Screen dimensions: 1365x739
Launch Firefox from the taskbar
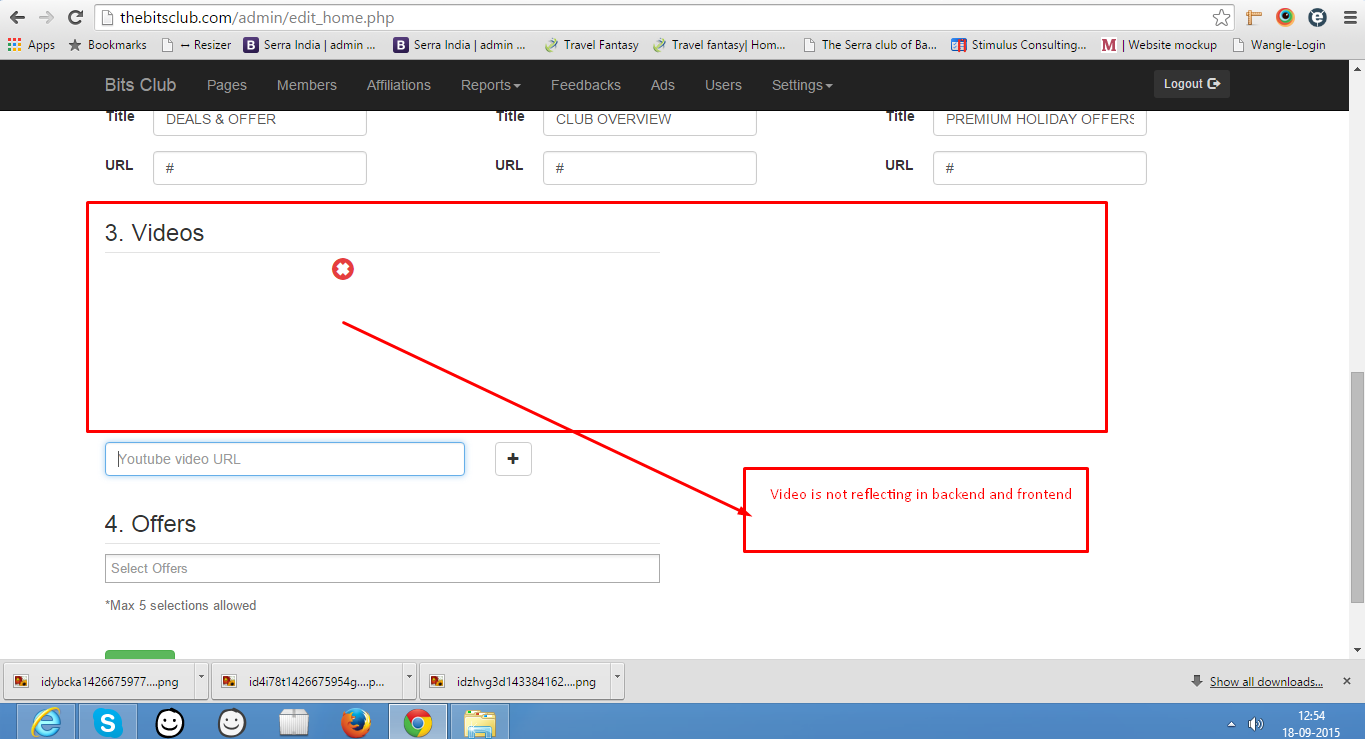(x=355, y=721)
